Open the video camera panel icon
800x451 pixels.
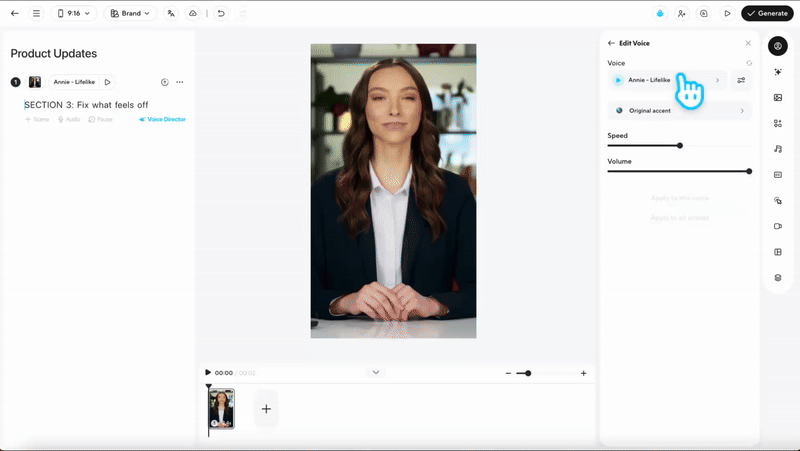pyautogui.click(x=778, y=226)
